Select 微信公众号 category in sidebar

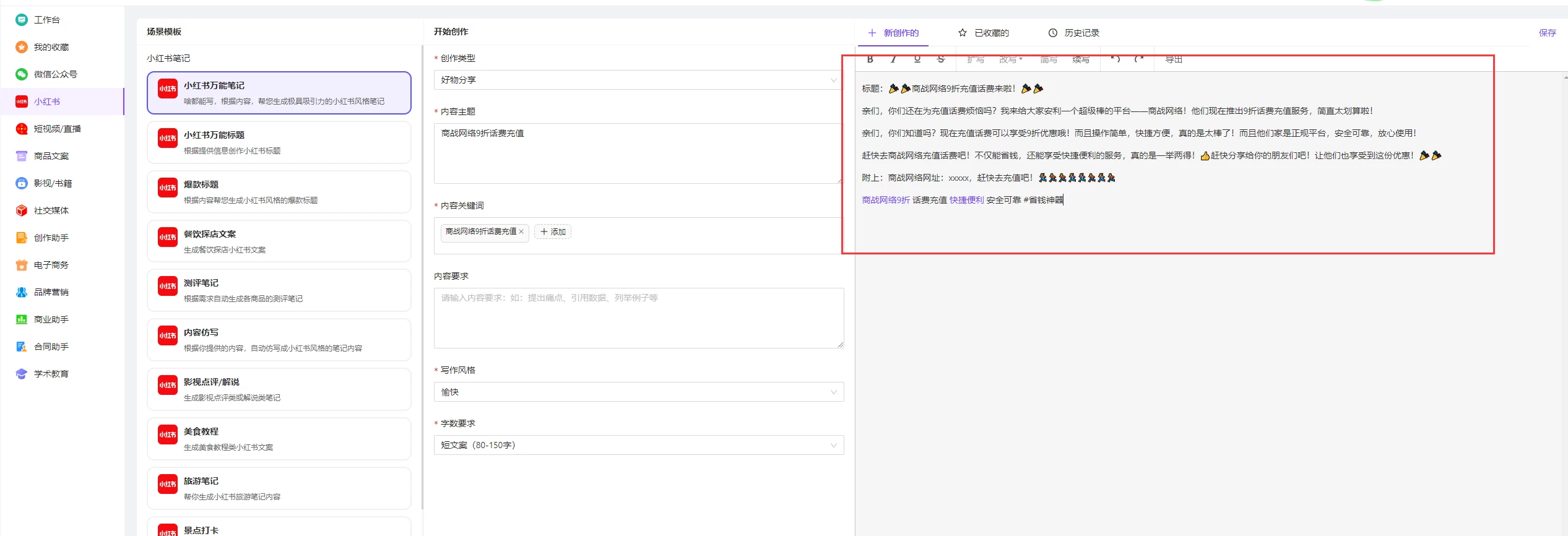point(56,74)
